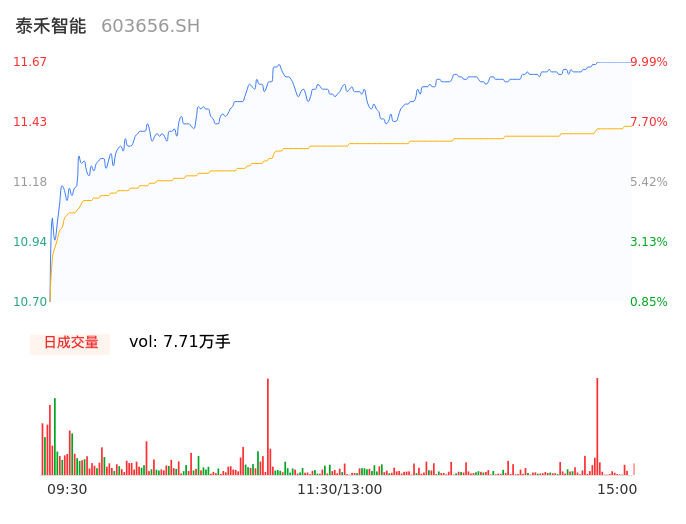The width and height of the screenshot is (686, 524).
Task: Click the 9.99% gain label
Action: (x=649, y=62)
